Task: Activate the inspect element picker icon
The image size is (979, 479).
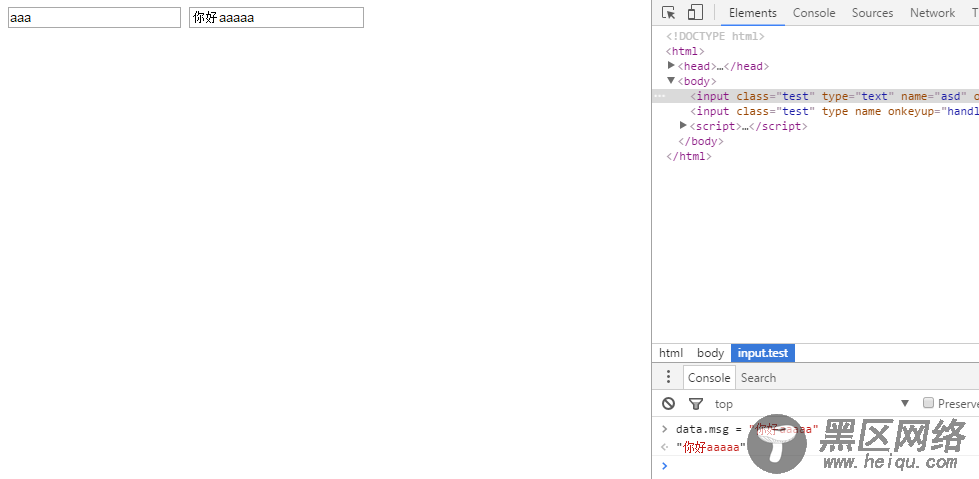Action: pyautogui.click(x=669, y=12)
